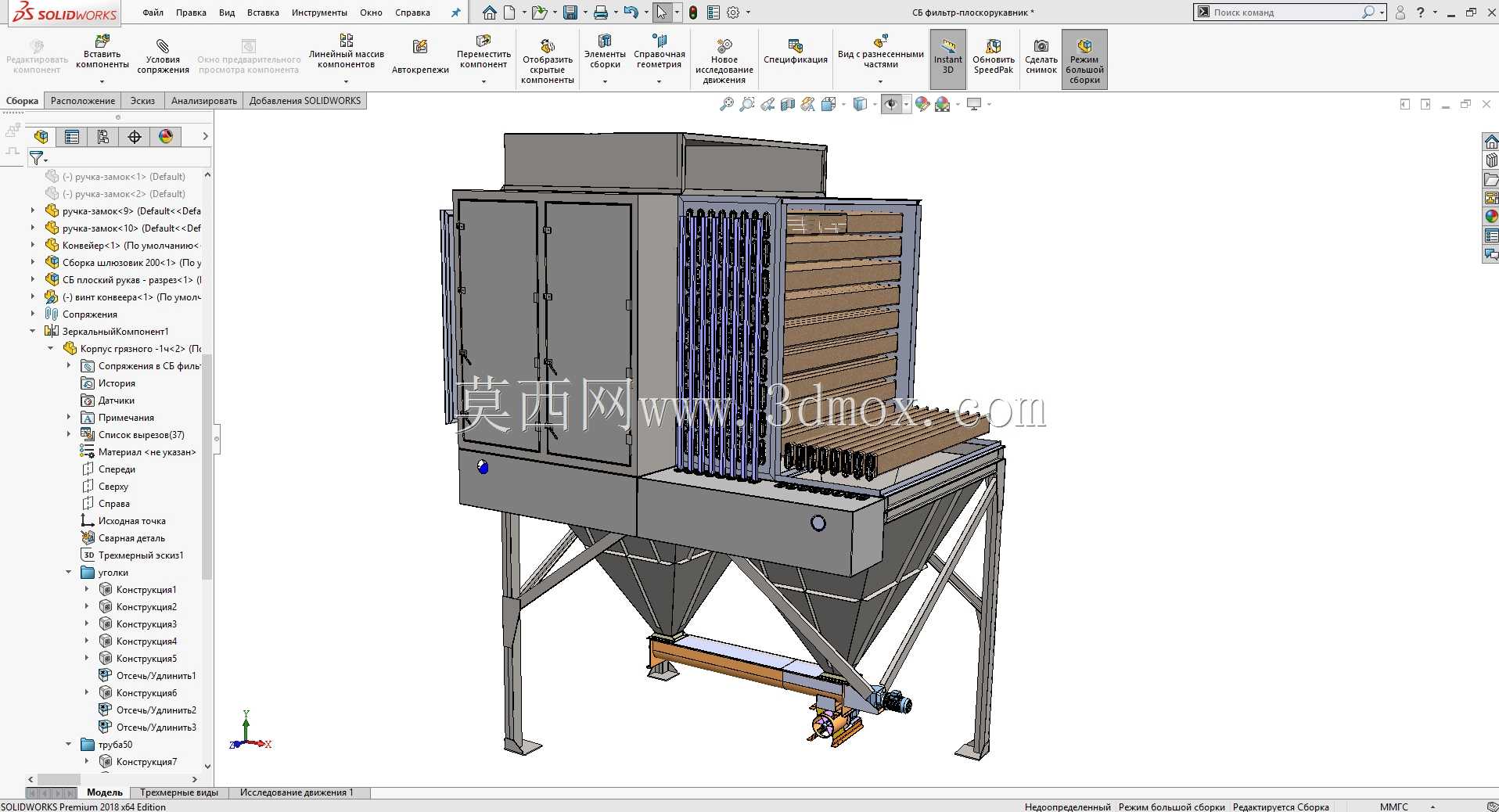The image size is (1499, 812).
Task: Expand the Конвейер<1> tree node
Action: point(32,246)
